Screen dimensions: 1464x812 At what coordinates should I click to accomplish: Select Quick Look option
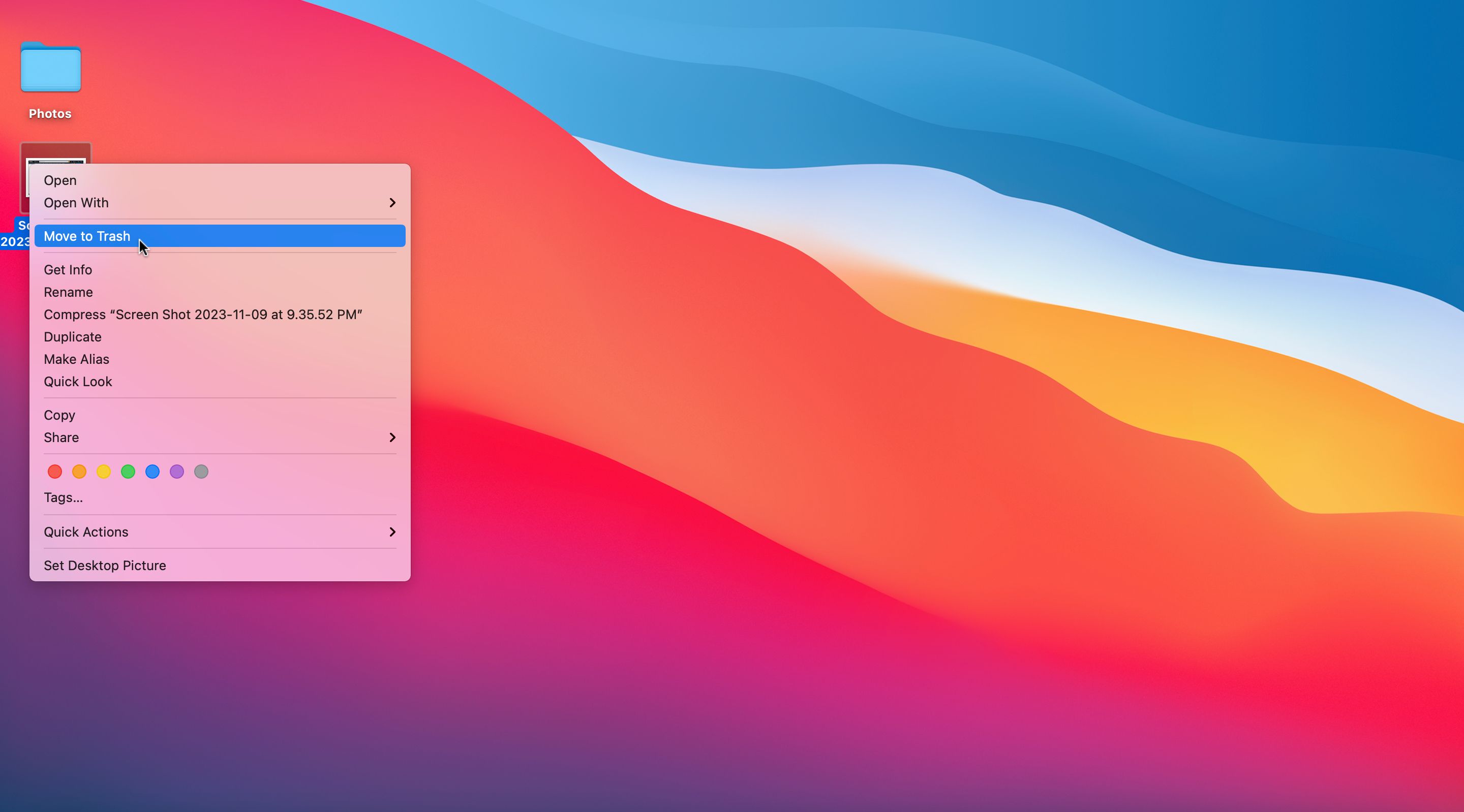point(78,382)
